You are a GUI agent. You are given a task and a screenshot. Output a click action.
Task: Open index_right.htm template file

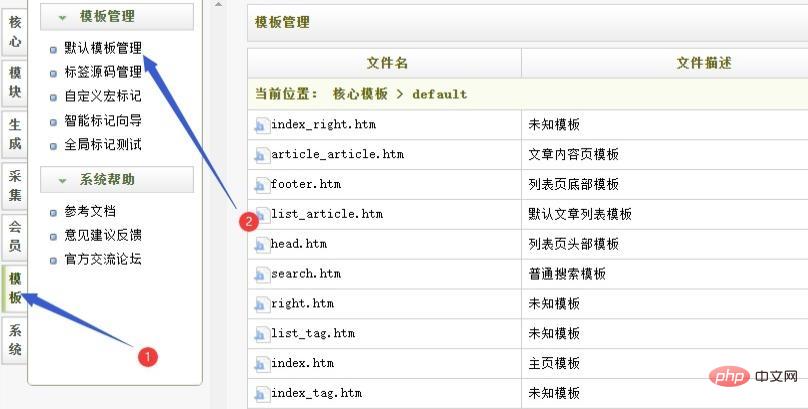pos(324,125)
